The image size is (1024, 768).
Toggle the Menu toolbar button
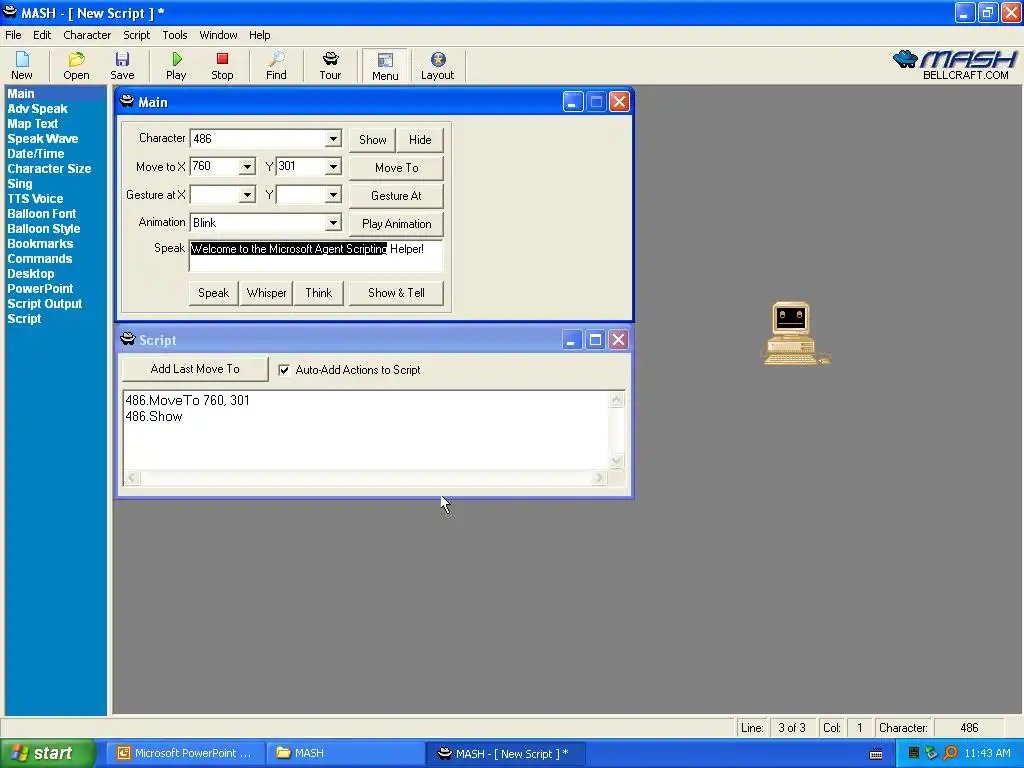click(385, 66)
